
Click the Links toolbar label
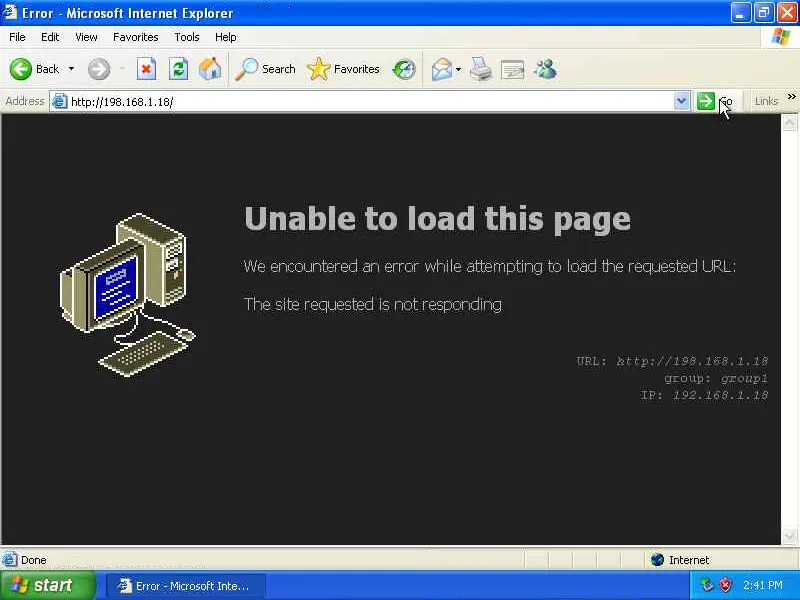click(766, 101)
